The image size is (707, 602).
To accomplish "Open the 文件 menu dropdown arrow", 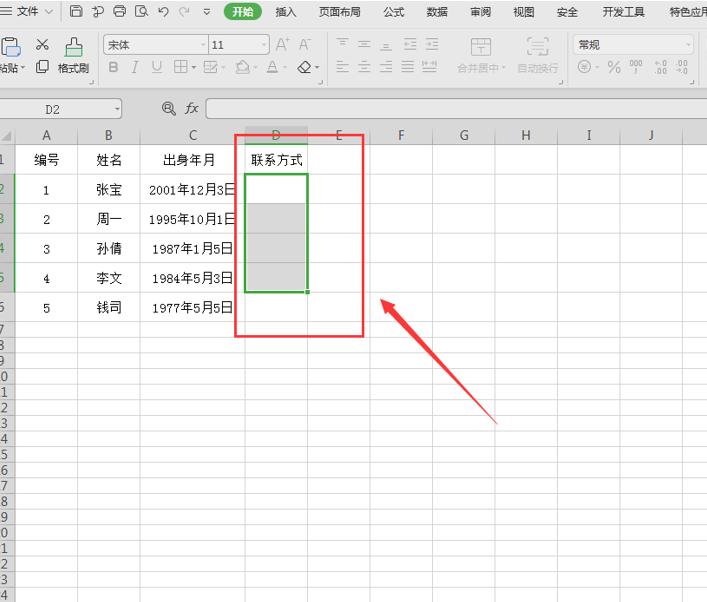I will click(x=49, y=11).
